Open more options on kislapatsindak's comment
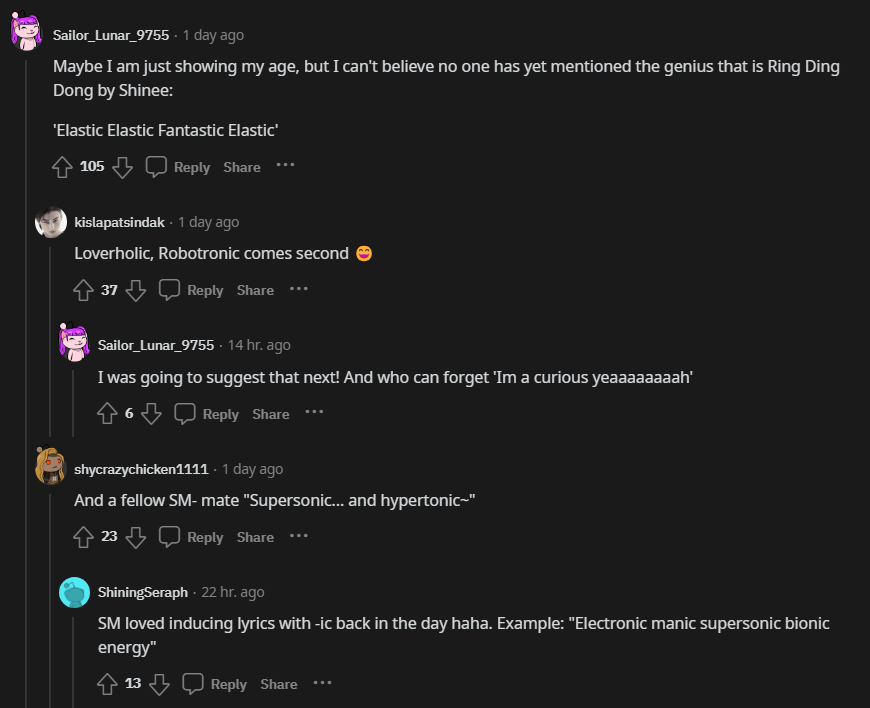This screenshot has width=870, height=708. [x=299, y=288]
